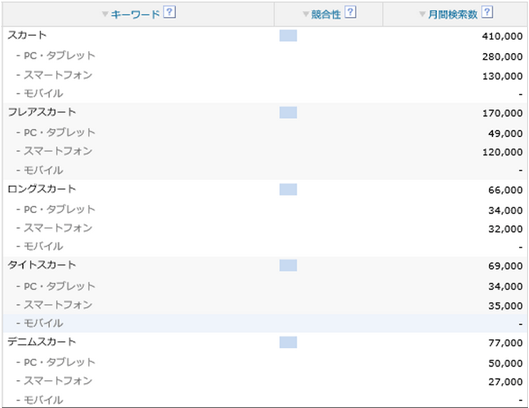Sort table by 競合性 column header

pyautogui.click(x=326, y=14)
